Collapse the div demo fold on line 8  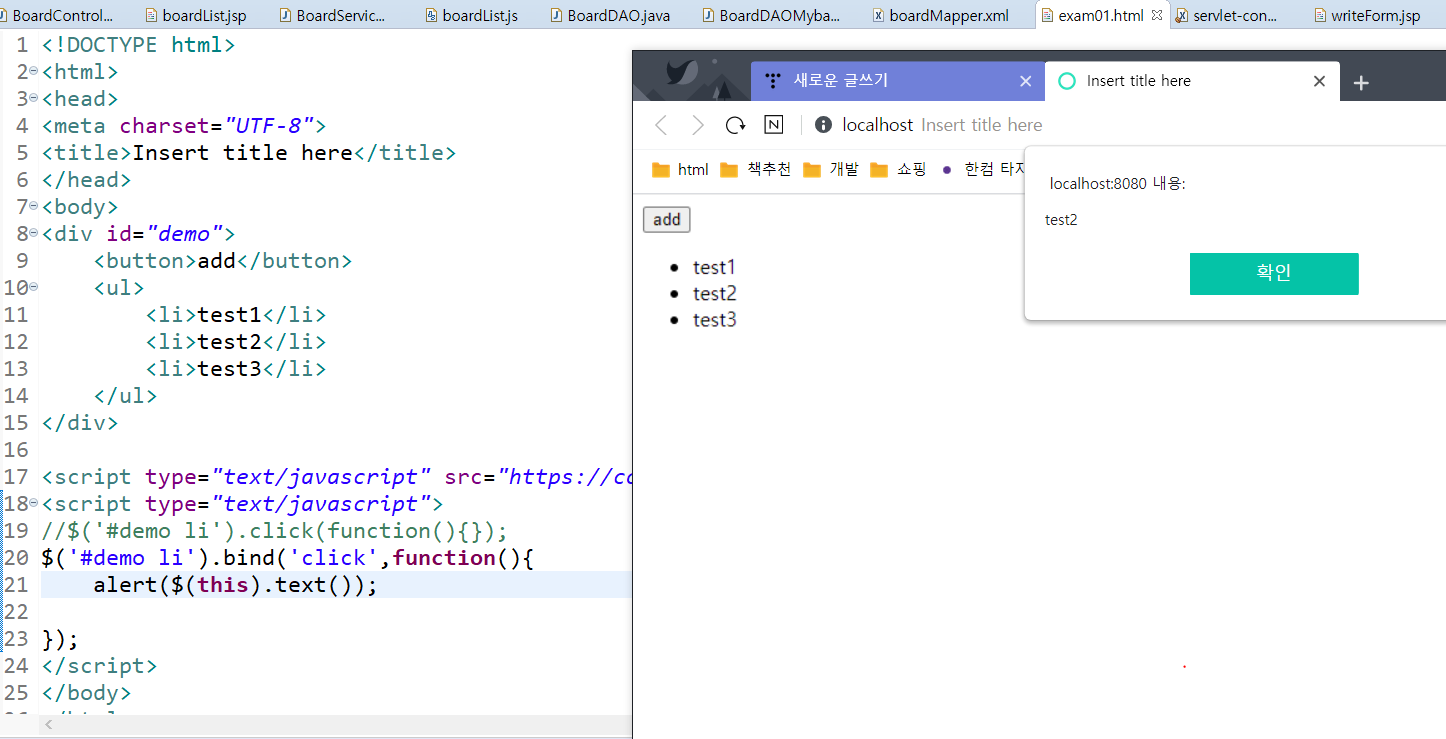coord(33,232)
